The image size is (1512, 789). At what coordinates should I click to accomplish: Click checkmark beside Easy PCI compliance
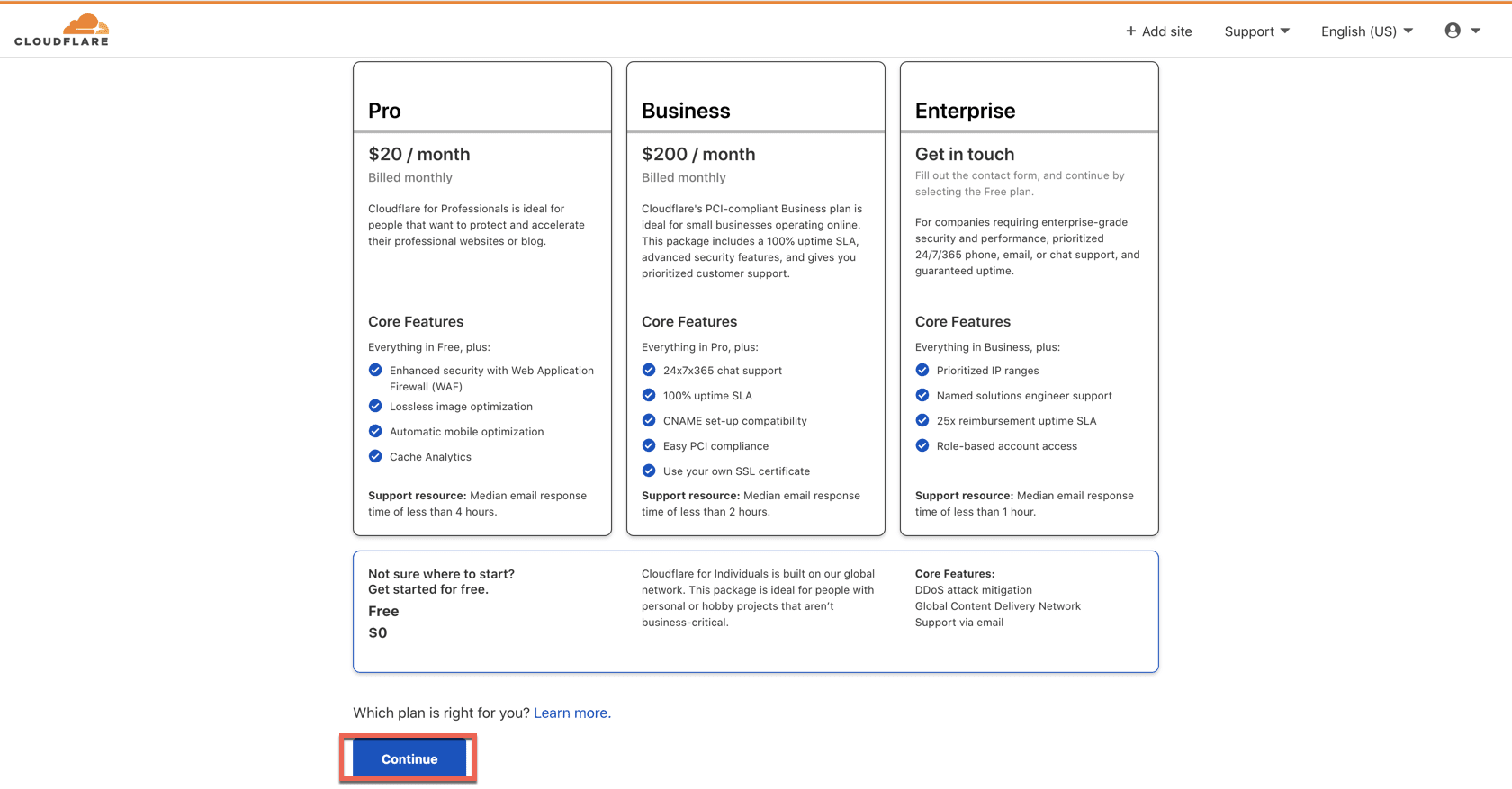pos(649,445)
